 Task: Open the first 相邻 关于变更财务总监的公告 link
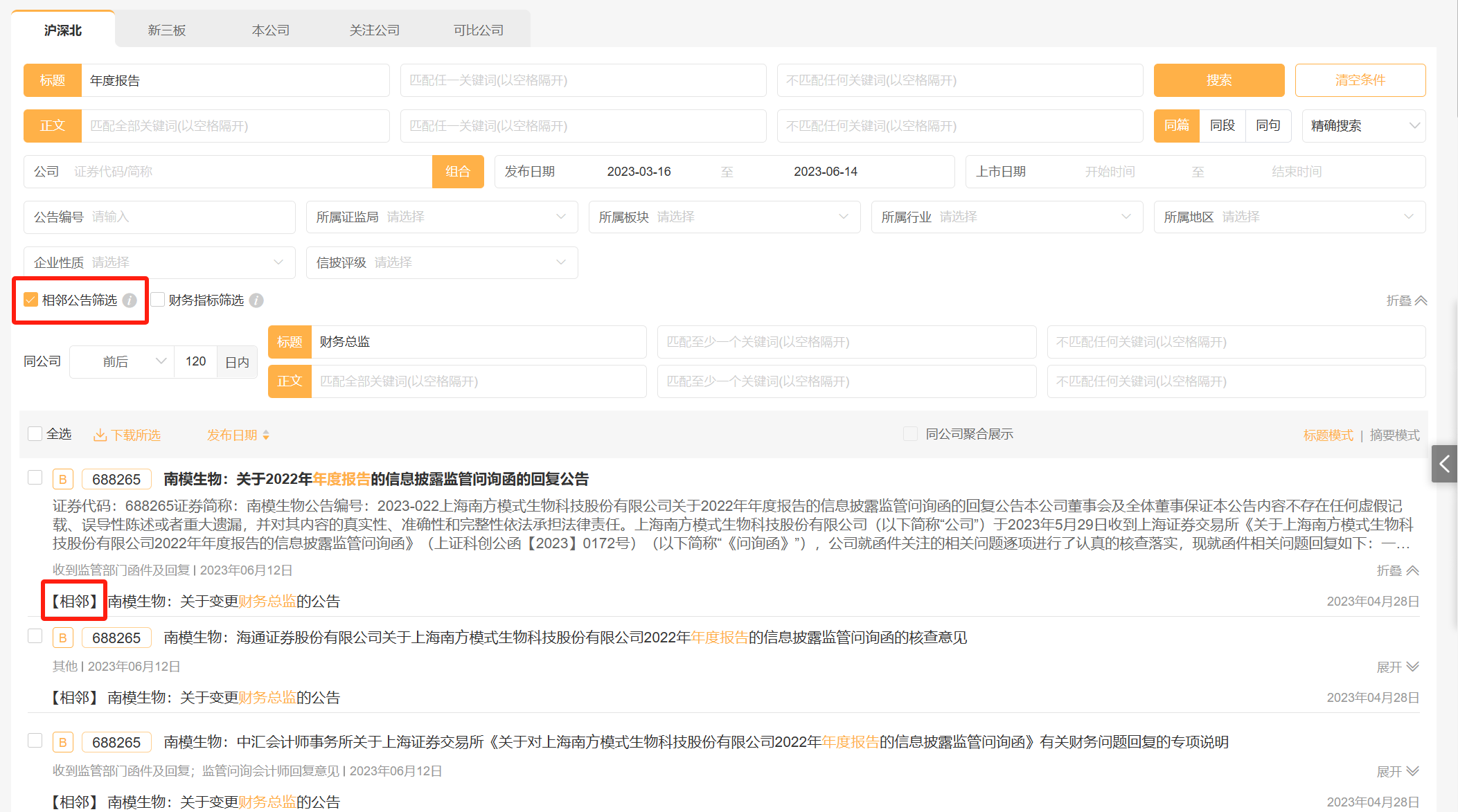click(224, 602)
